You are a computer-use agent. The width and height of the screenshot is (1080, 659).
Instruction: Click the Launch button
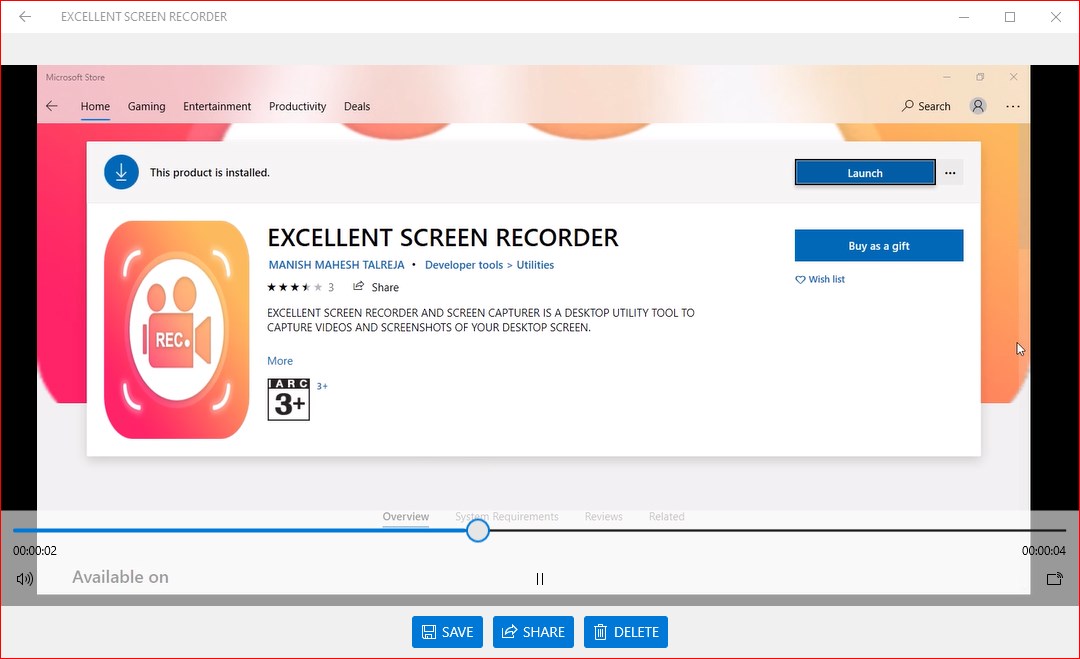tap(865, 173)
